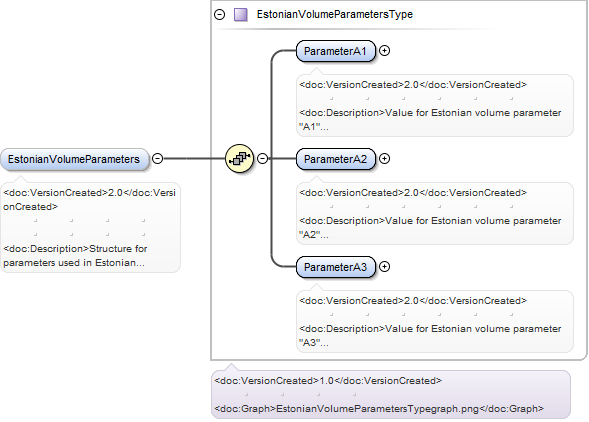Click the VersionCreated 1.0 type annotation

[x=328, y=381]
